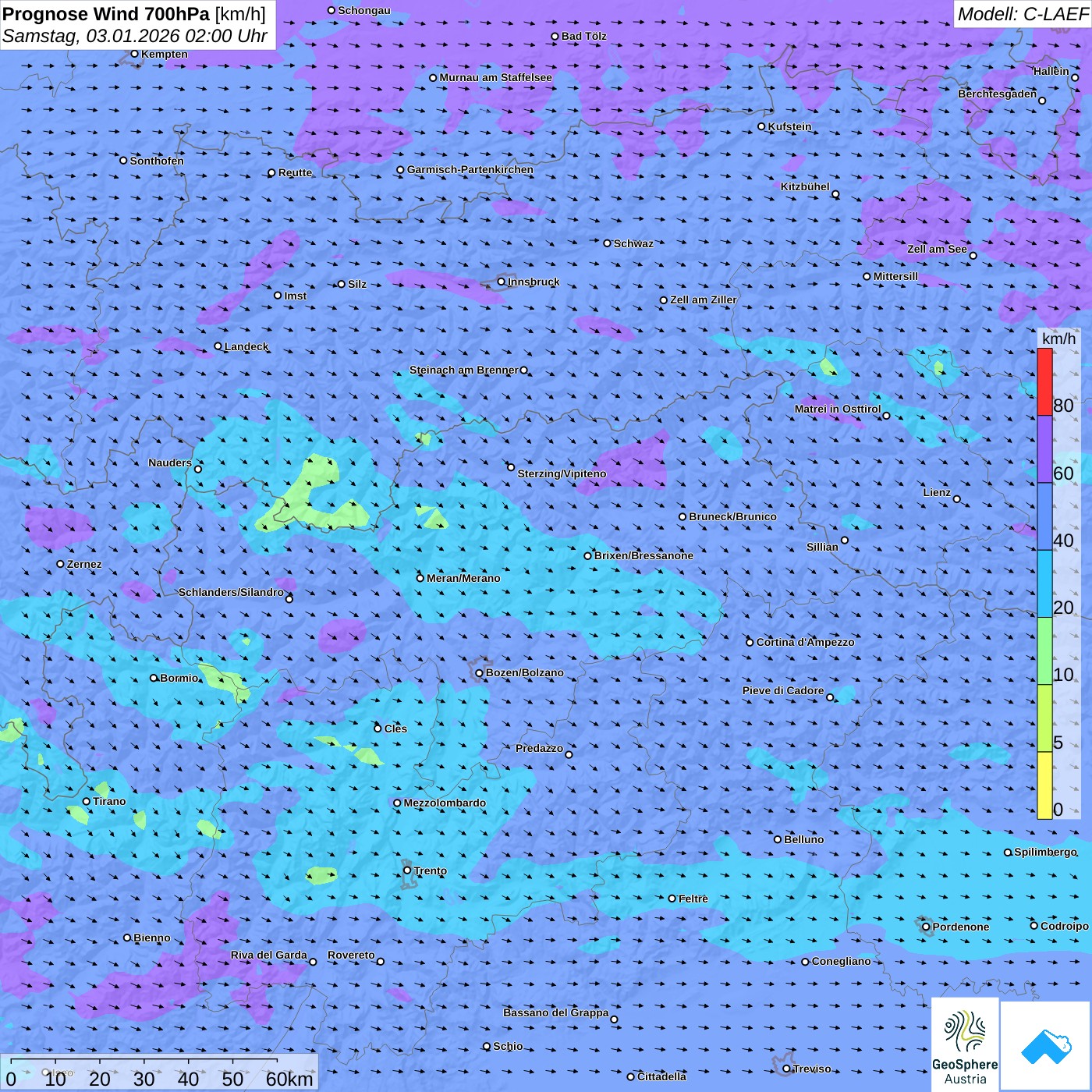The height and width of the screenshot is (1092, 1092).
Task: Select the Trento city label
Action: [431, 870]
